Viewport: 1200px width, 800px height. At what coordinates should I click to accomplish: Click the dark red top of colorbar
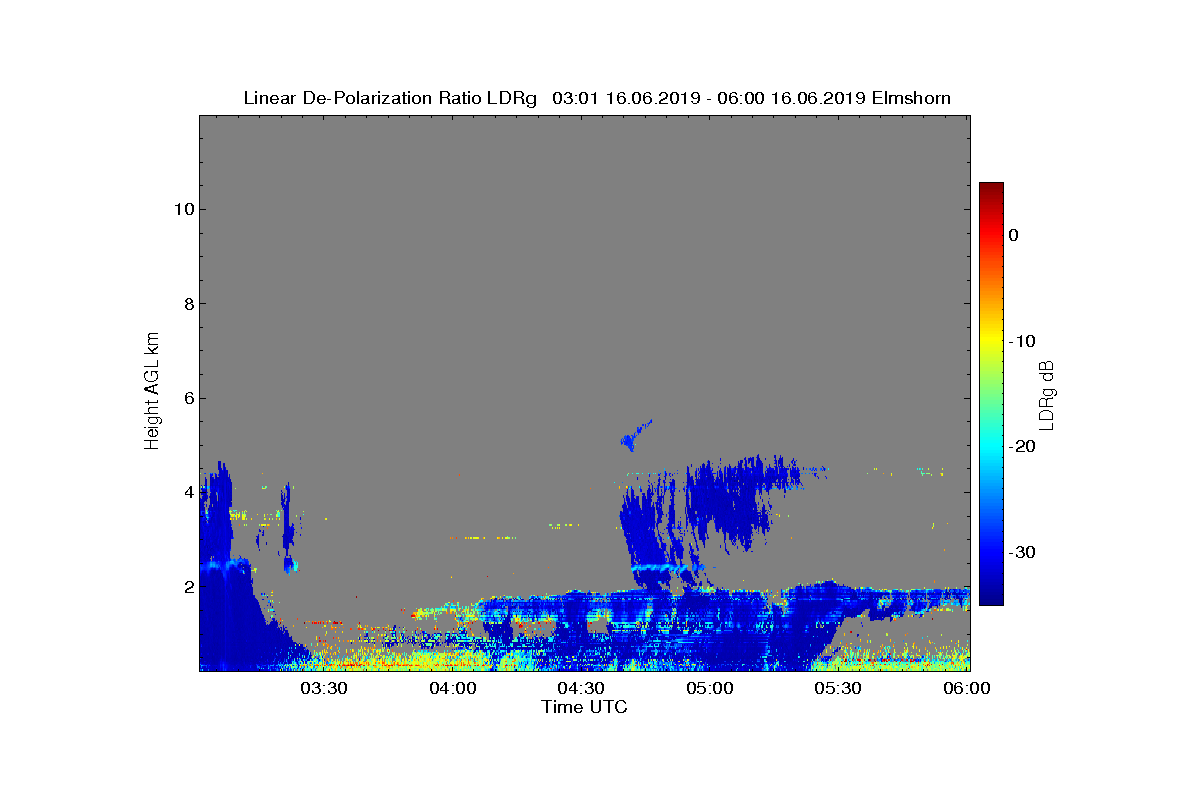(x=991, y=190)
